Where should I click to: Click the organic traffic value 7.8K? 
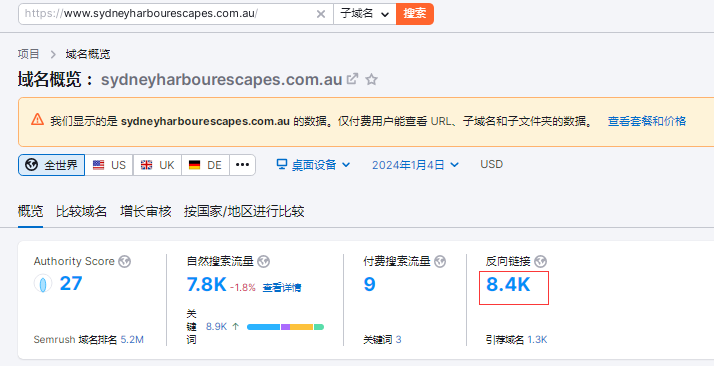(x=206, y=285)
